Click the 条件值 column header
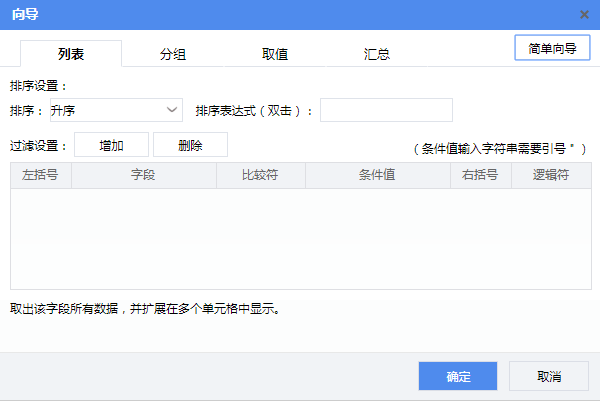The height and width of the screenshot is (401, 600). 378,176
